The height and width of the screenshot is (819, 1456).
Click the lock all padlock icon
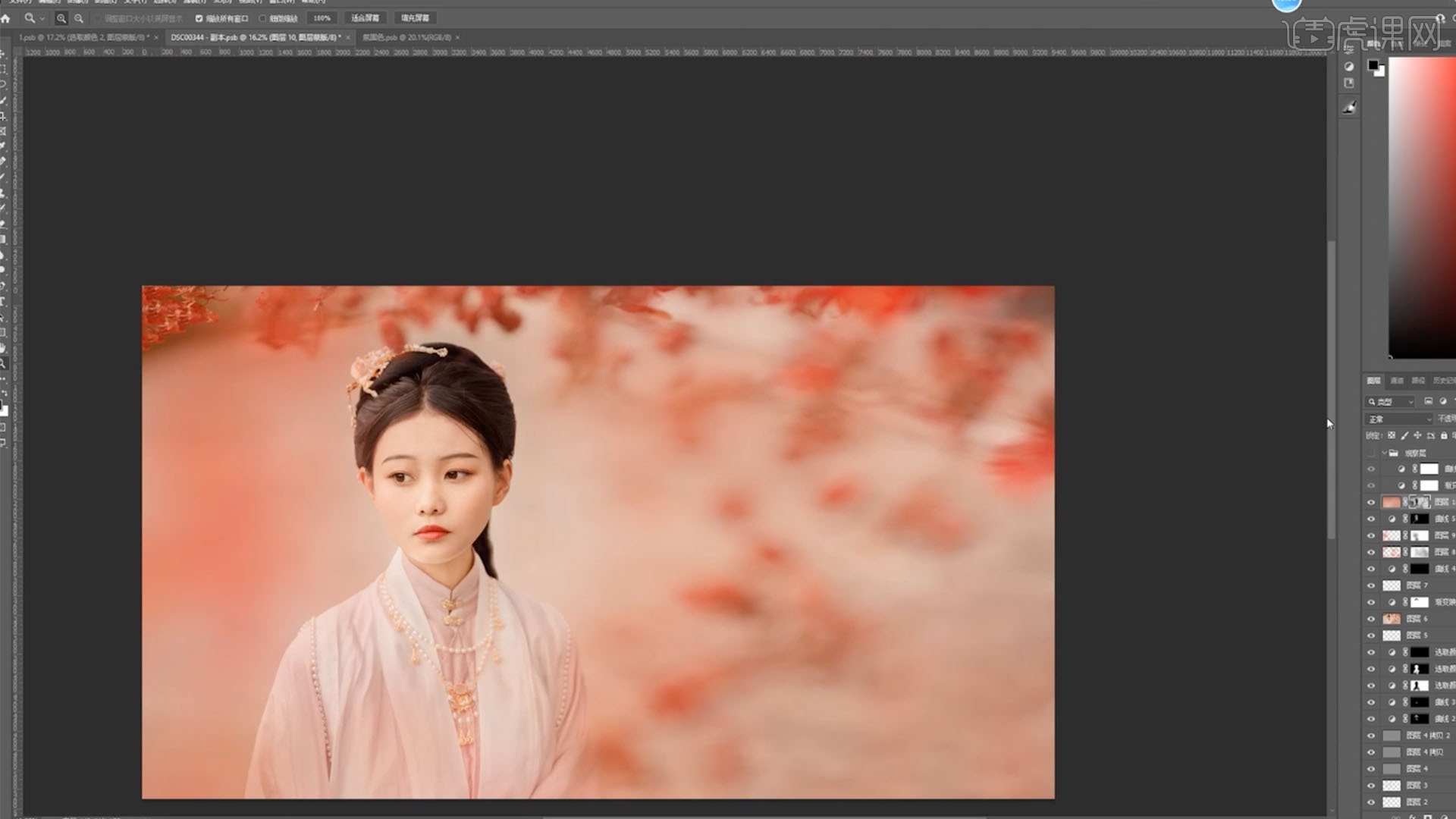pyautogui.click(x=1444, y=436)
